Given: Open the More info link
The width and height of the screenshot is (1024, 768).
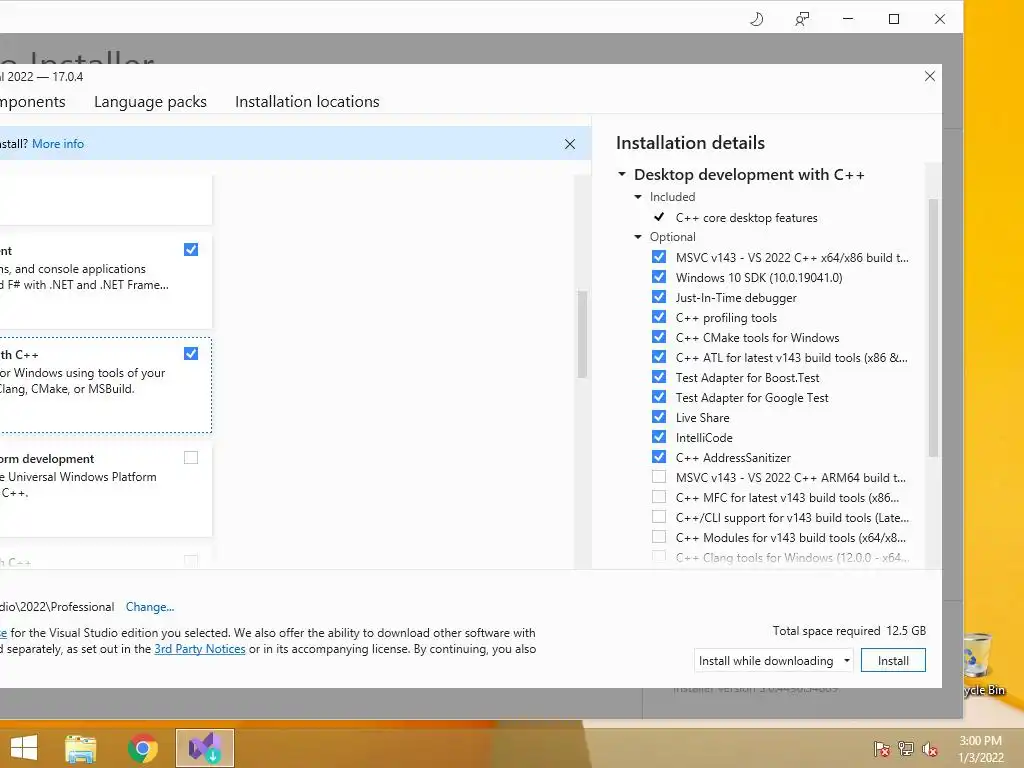Looking at the screenshot, I should pos(58,144).
